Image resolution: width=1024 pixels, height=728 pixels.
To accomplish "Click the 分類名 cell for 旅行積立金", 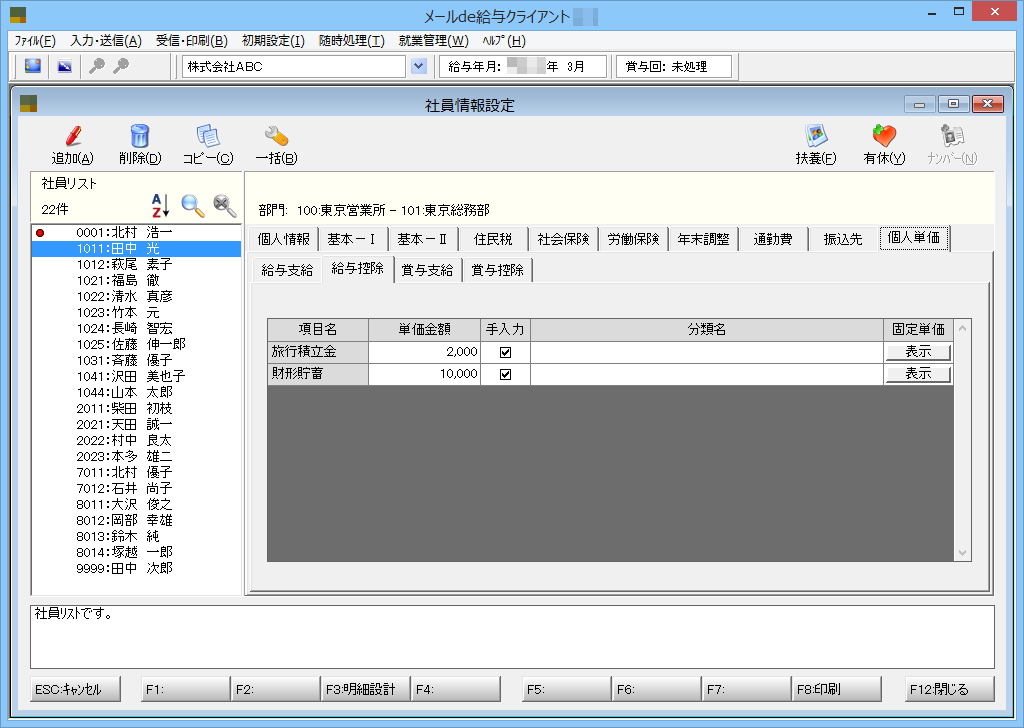I will [707, 352].
